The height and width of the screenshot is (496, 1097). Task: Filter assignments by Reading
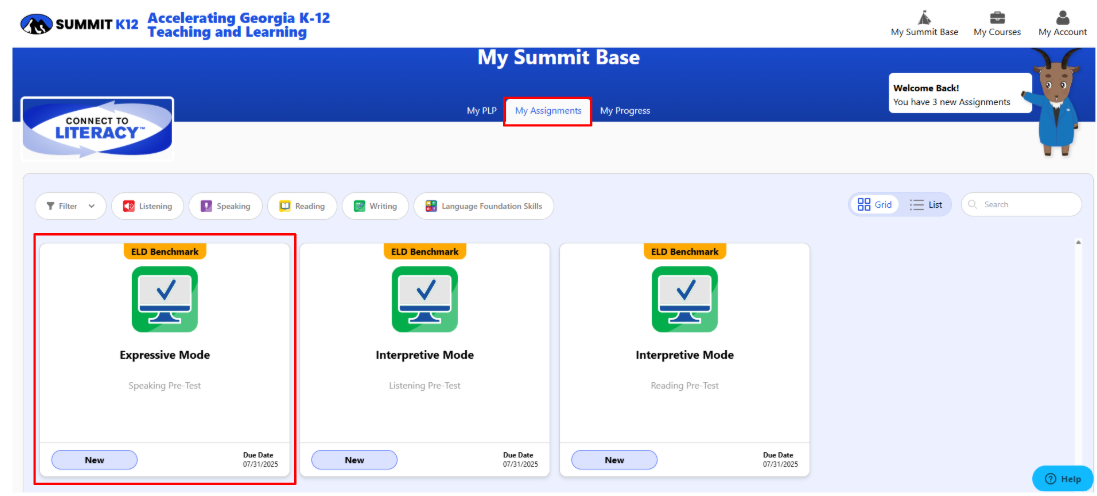pyautogui.click(x=302, y=206)
